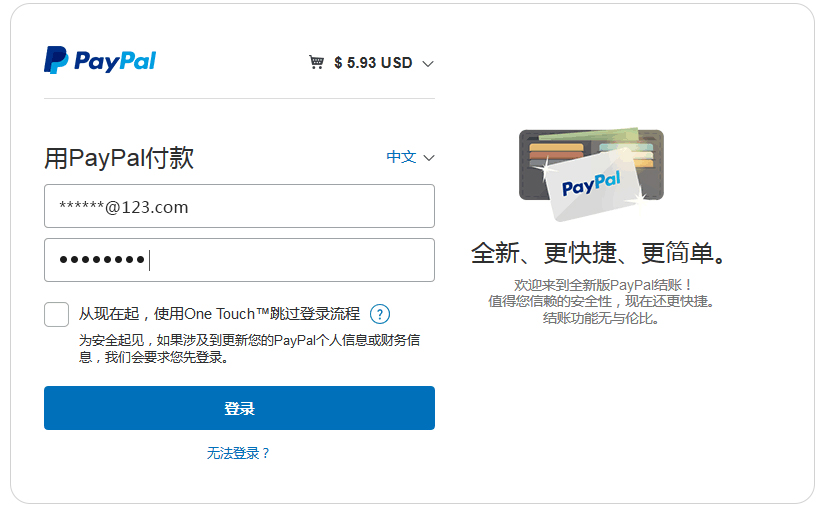821x512 pixels.
Task: Open the 中文 language selector
Action: (402, 157)
